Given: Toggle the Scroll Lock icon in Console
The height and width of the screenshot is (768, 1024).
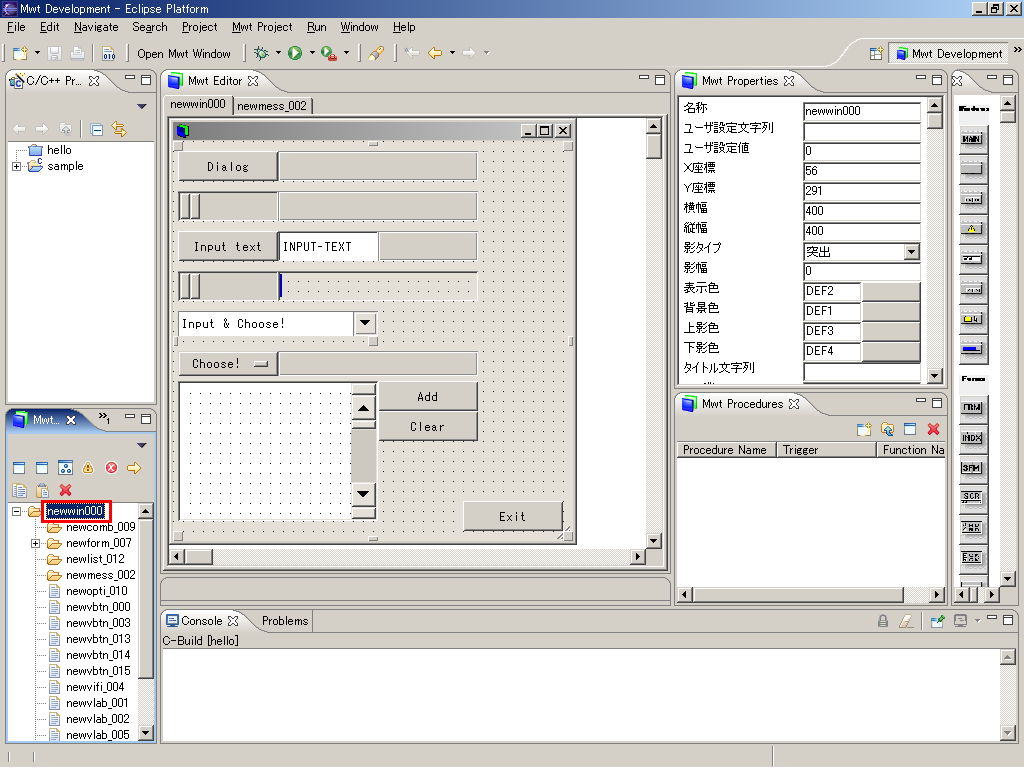Looking at the screenshot, I should (x=883, y=620).
